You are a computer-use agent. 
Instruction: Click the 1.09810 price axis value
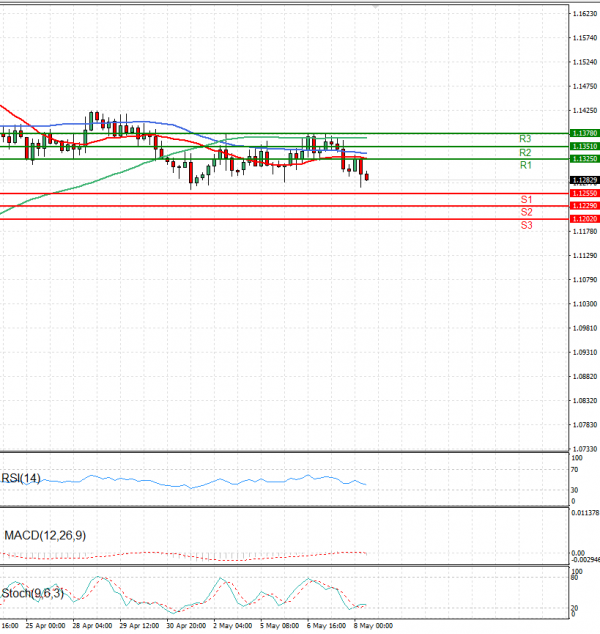tap(585, 328)
